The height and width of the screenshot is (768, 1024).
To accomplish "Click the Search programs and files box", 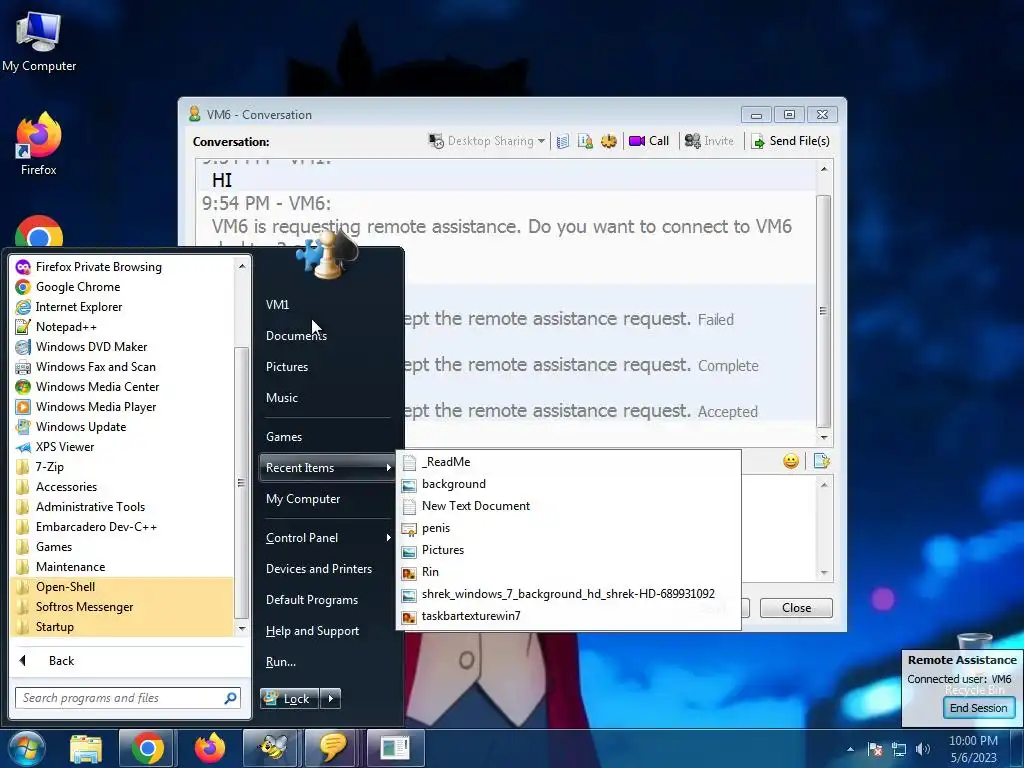I will click(128, 698).
